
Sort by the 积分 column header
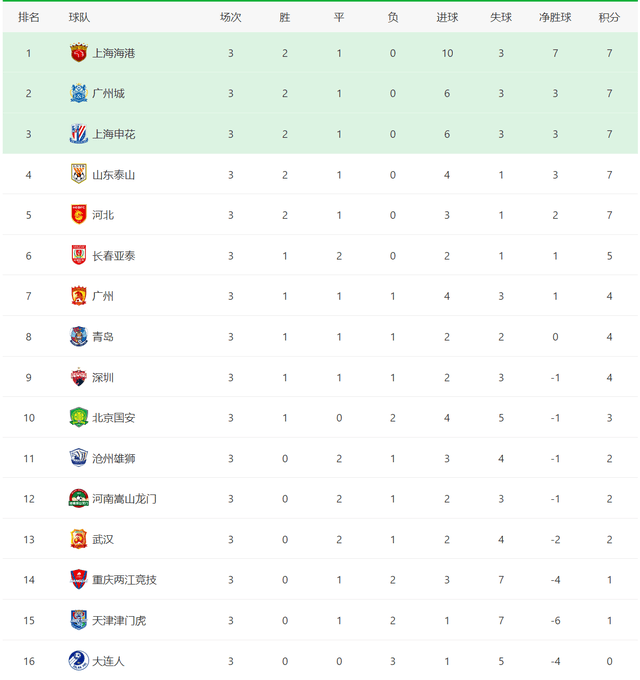pos(609,17)
